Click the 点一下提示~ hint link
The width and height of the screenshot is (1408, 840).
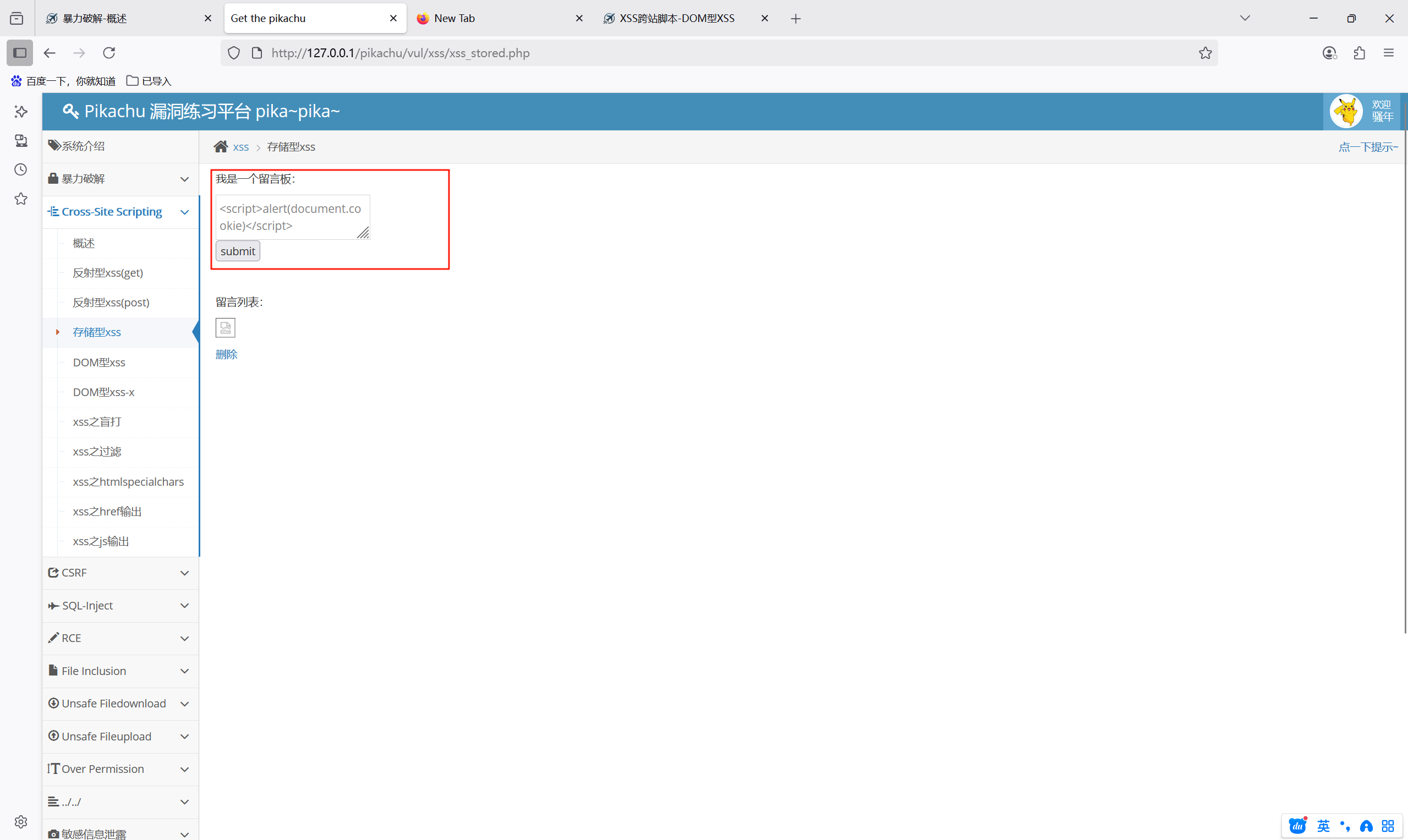pyautogui.click(x=1368, y=147)
